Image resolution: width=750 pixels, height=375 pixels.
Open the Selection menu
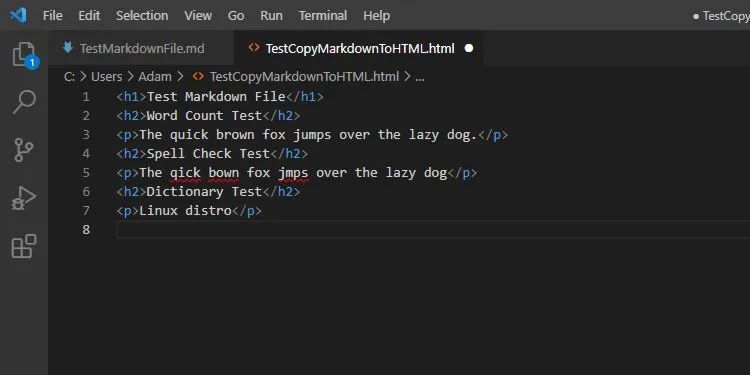142,16
